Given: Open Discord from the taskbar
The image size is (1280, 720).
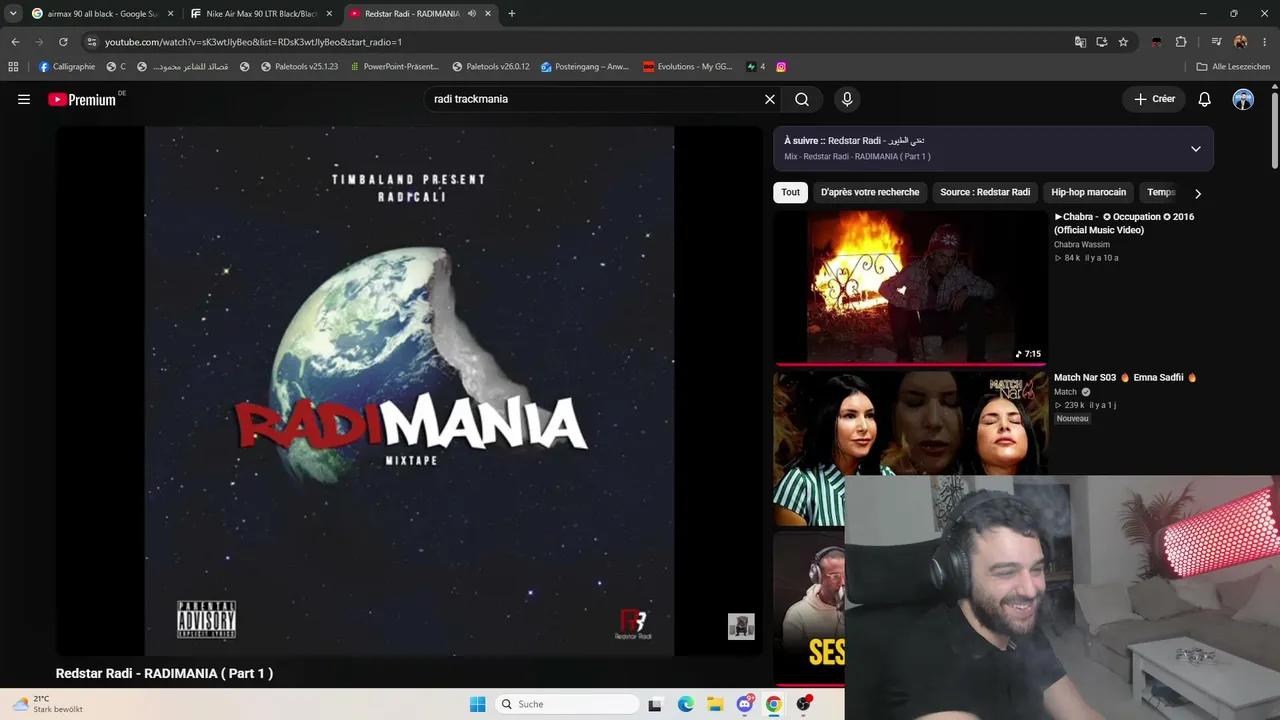Looking at the screenshot, I should coord(745,704).
